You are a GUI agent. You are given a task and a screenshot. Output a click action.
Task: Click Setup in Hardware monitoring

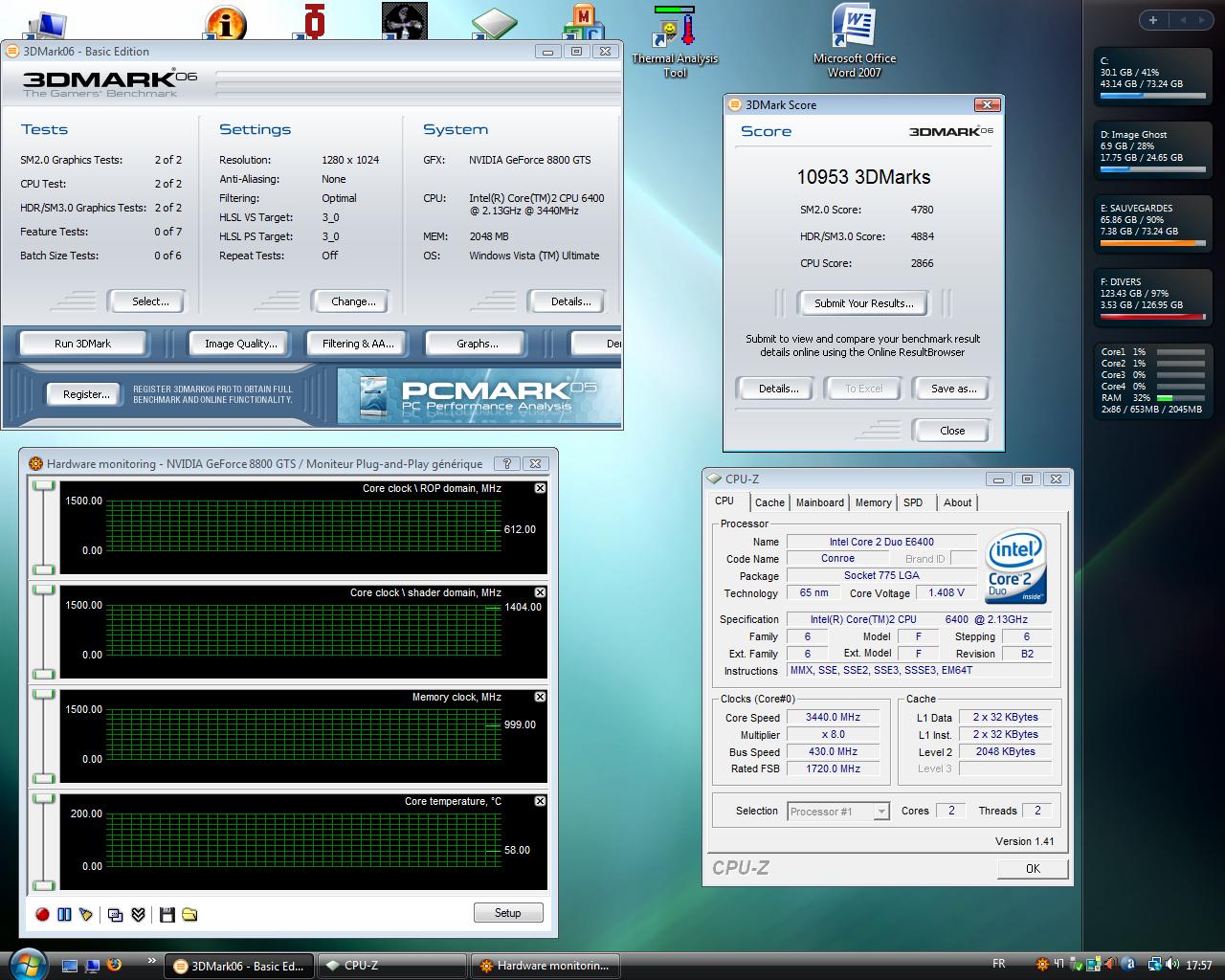[507, 913]
